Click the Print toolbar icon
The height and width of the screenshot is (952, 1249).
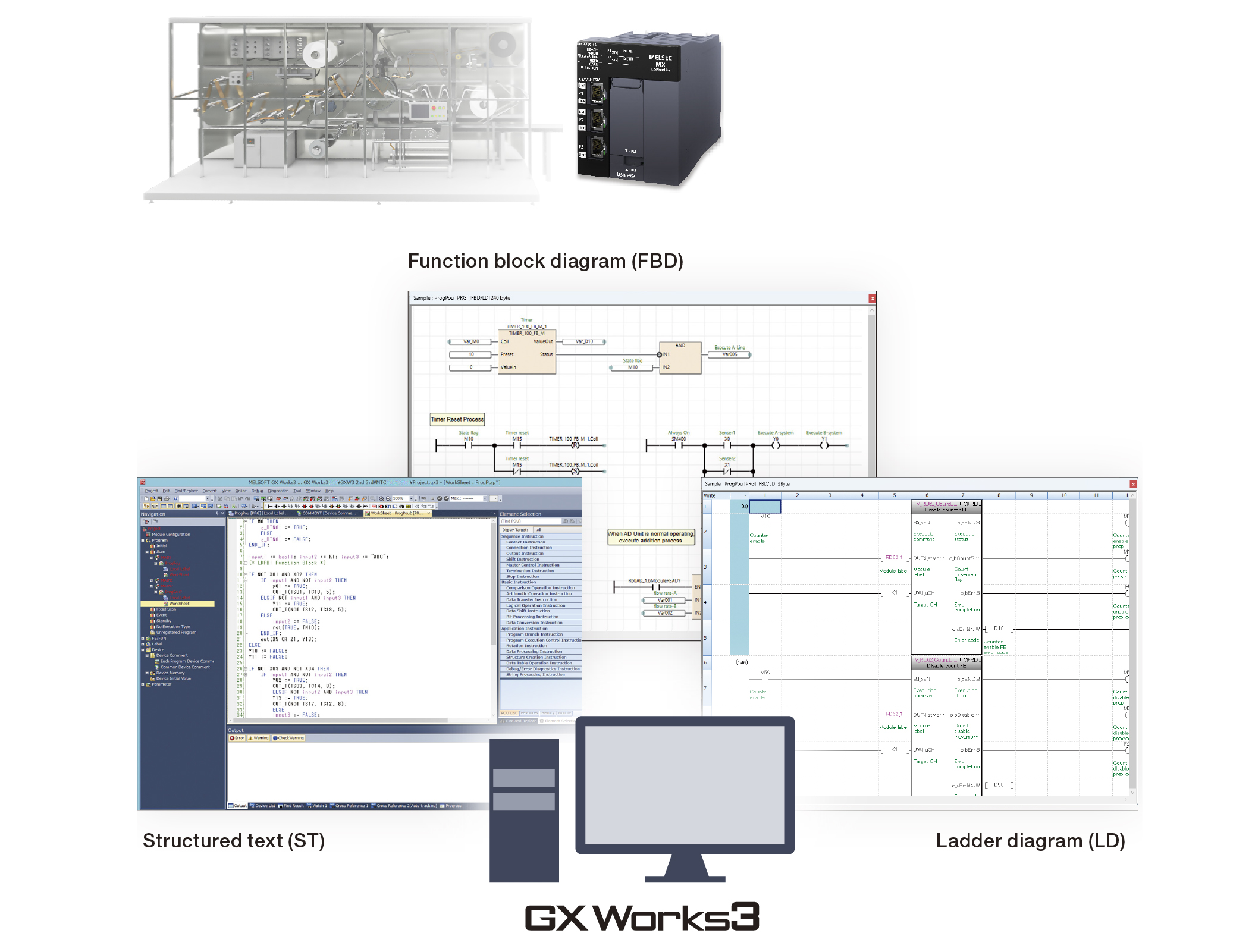coord(167,499)
